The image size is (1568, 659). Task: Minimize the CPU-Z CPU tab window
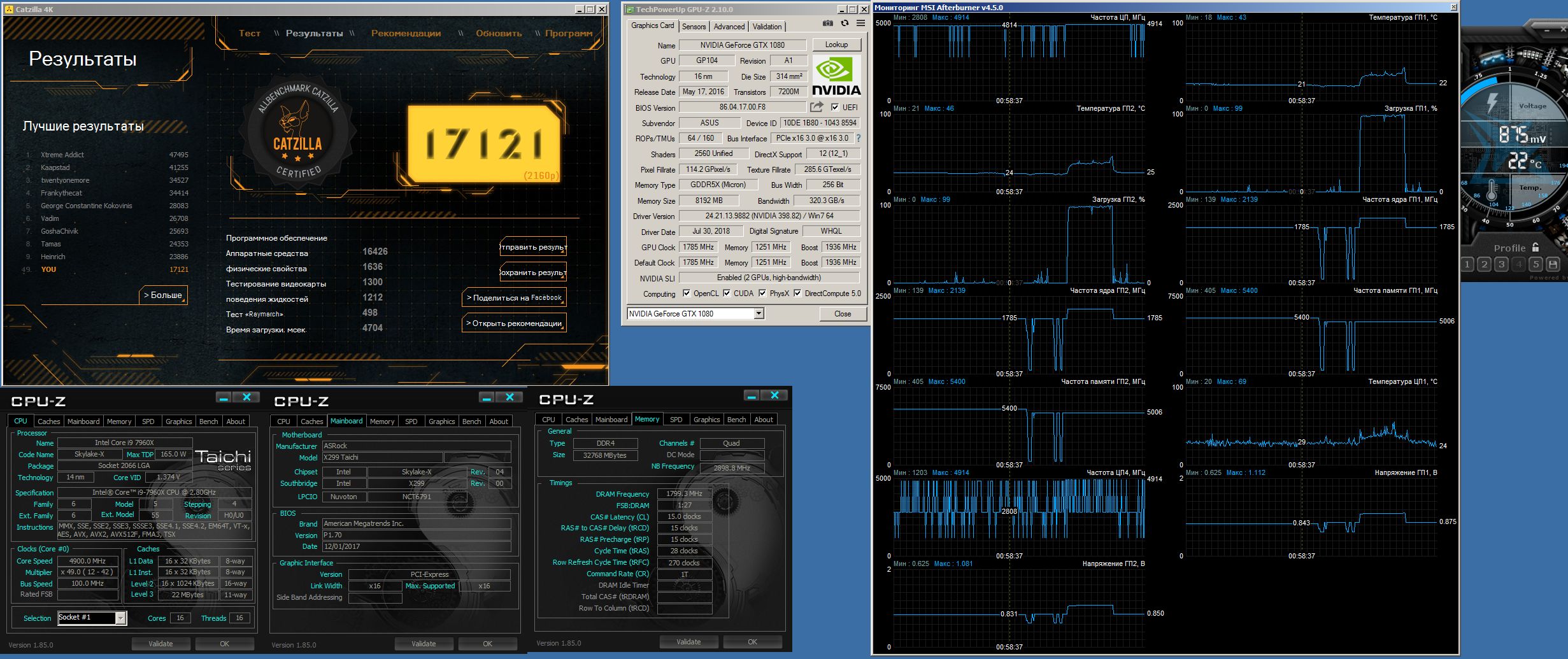[x=224, y=397]
